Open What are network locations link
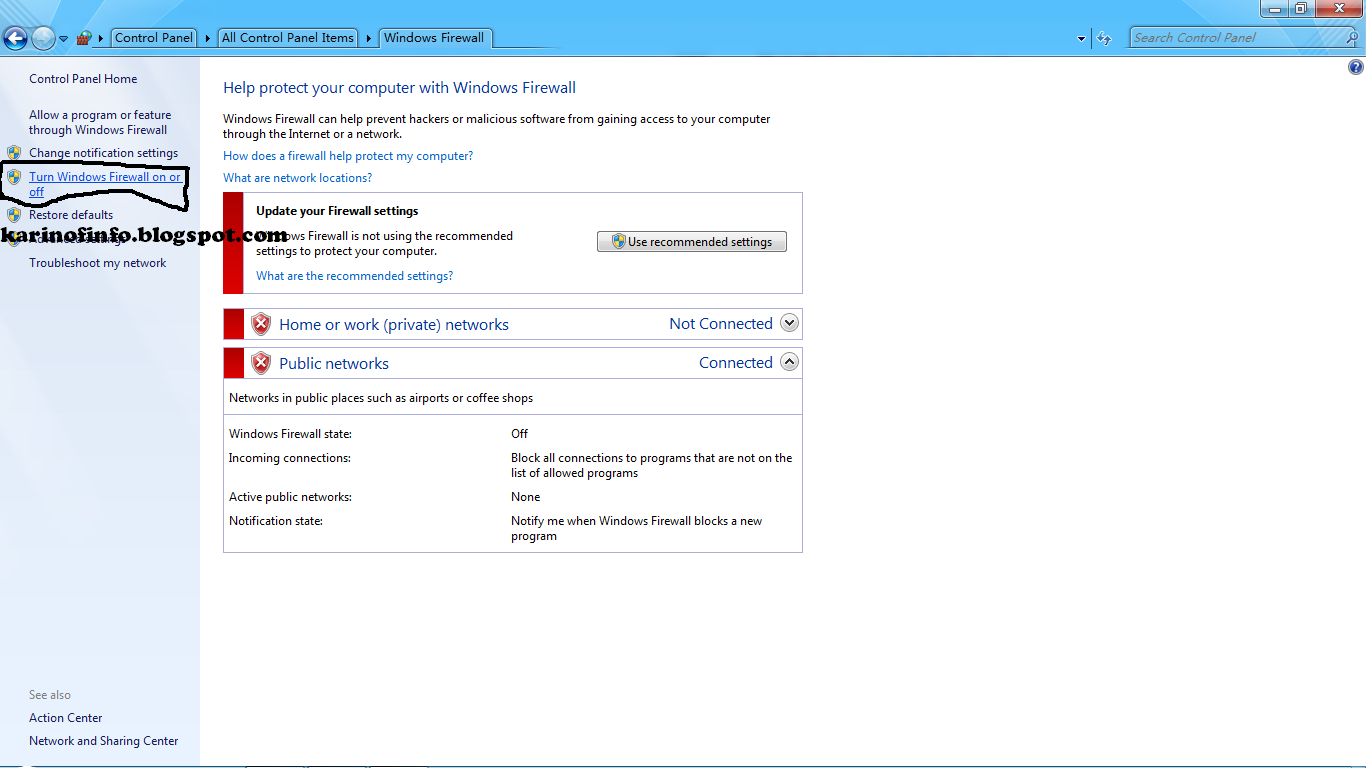The width and height of the screenshot is (1366, 768). pyautogui.click(x=297, y=178)
